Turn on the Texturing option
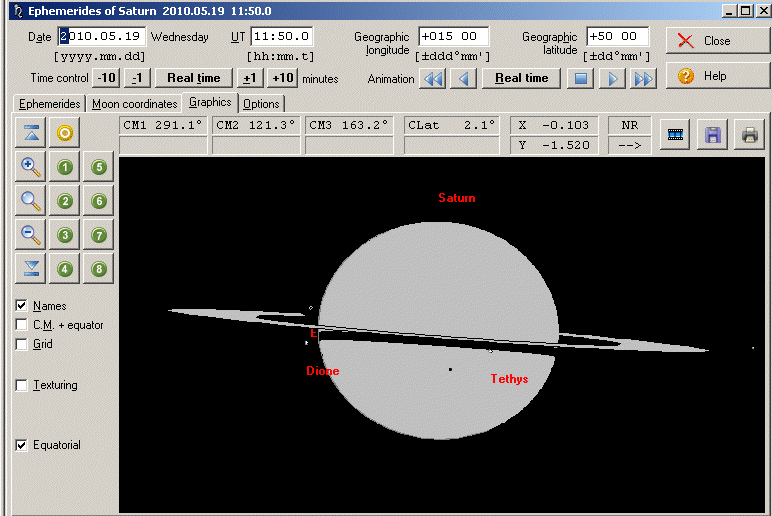 click(22, 385)
